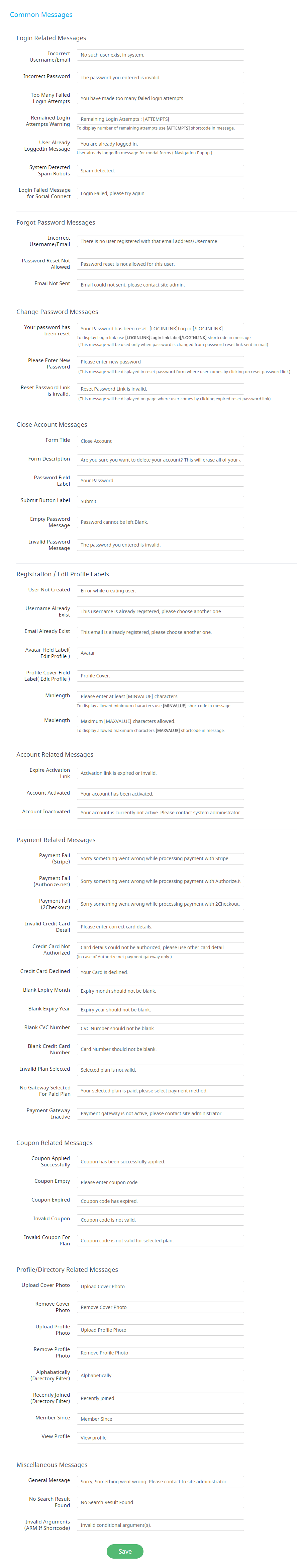Click the Account Activated message field
The image size is (297, 1568).
pos(160,794)
